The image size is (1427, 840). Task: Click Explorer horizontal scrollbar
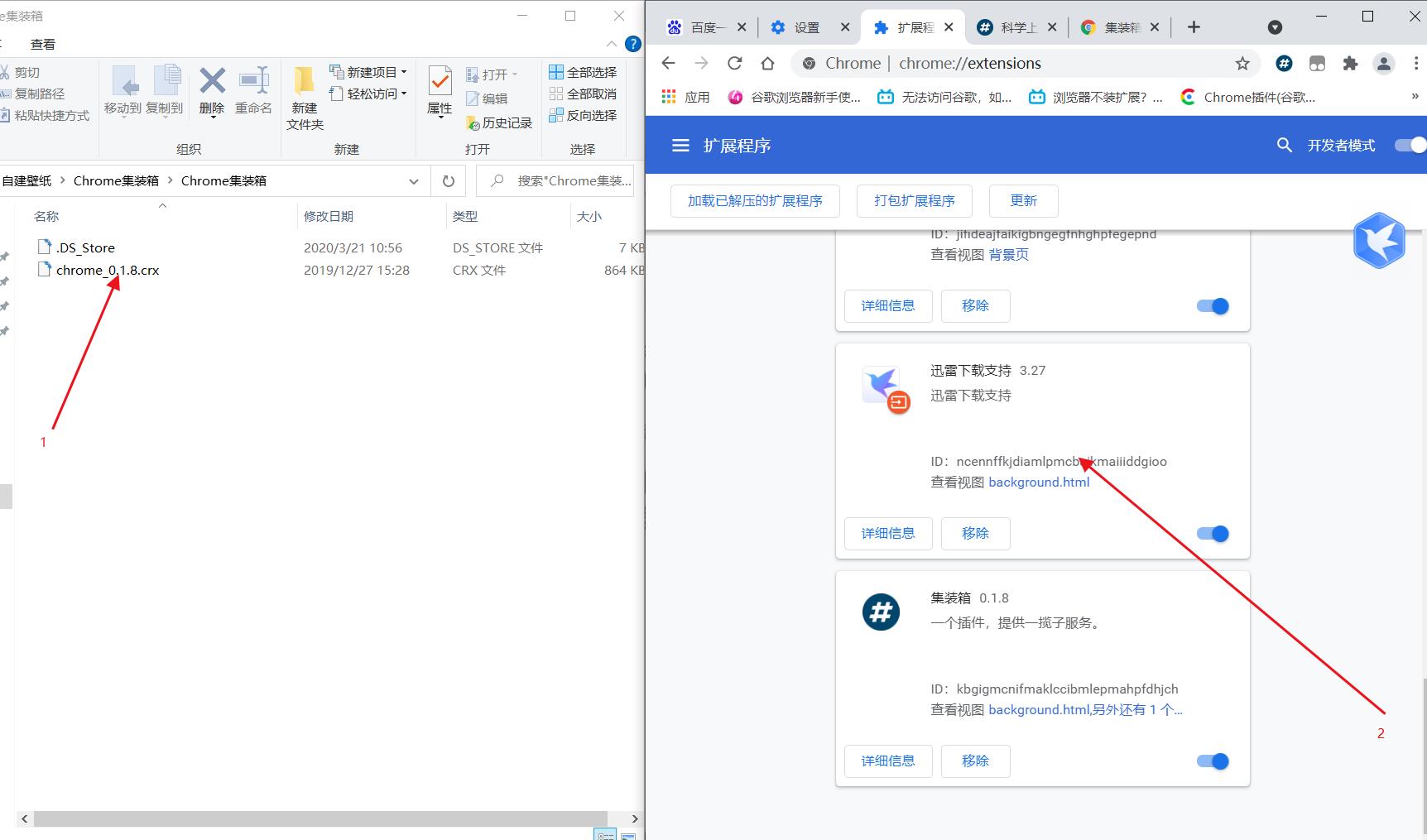pos(321,818)
